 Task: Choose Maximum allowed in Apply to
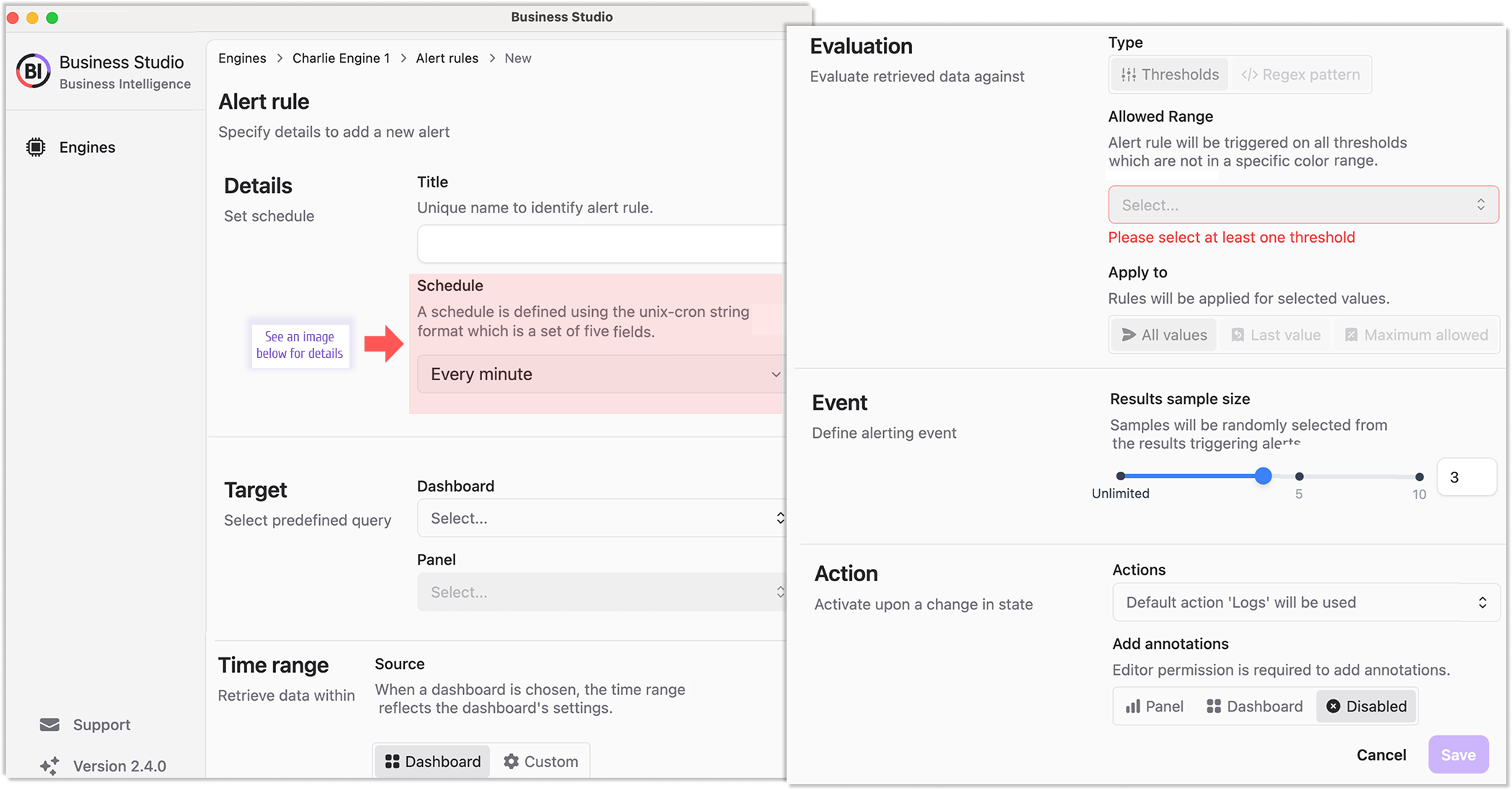pos(1416,335)
